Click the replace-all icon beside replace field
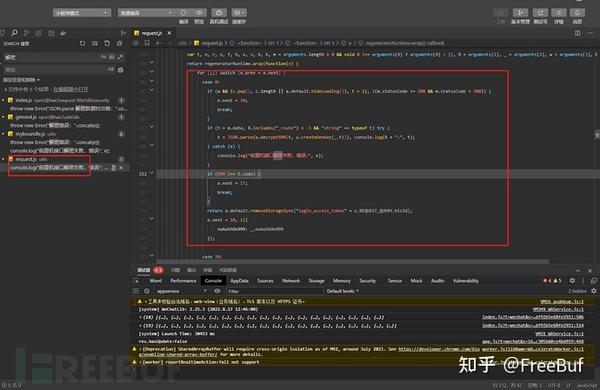Image resolution: width=600 pixels, height=390 pixels. [x=121, y=70]
